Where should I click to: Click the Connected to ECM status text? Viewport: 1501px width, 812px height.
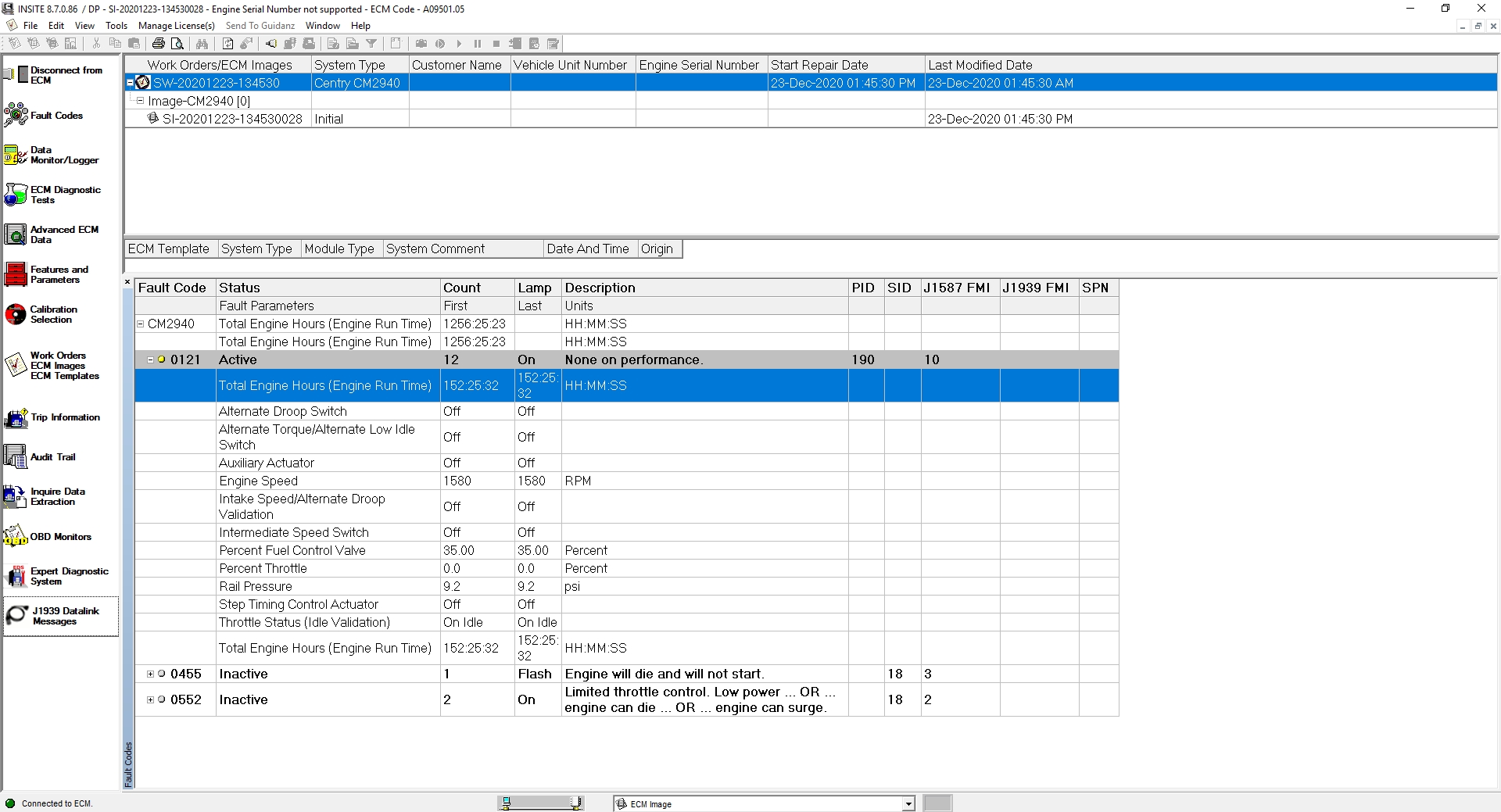click(57, 803)
